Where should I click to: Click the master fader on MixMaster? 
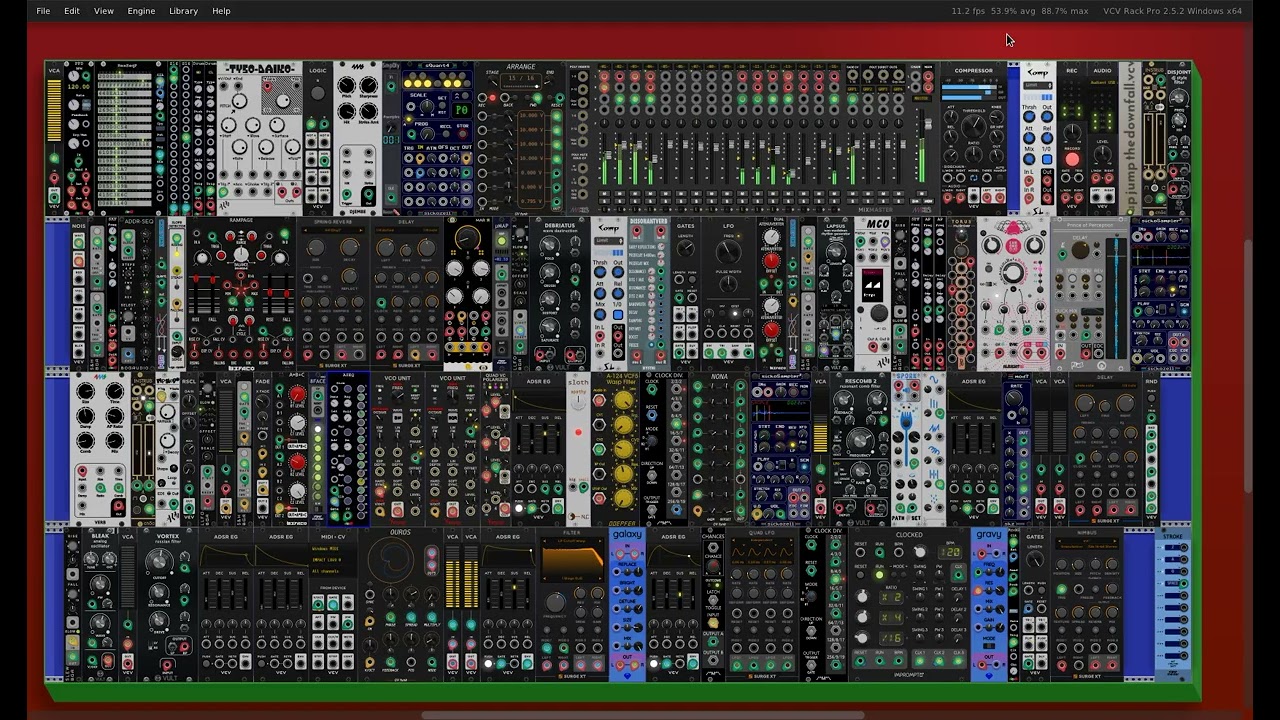point(928,123)
